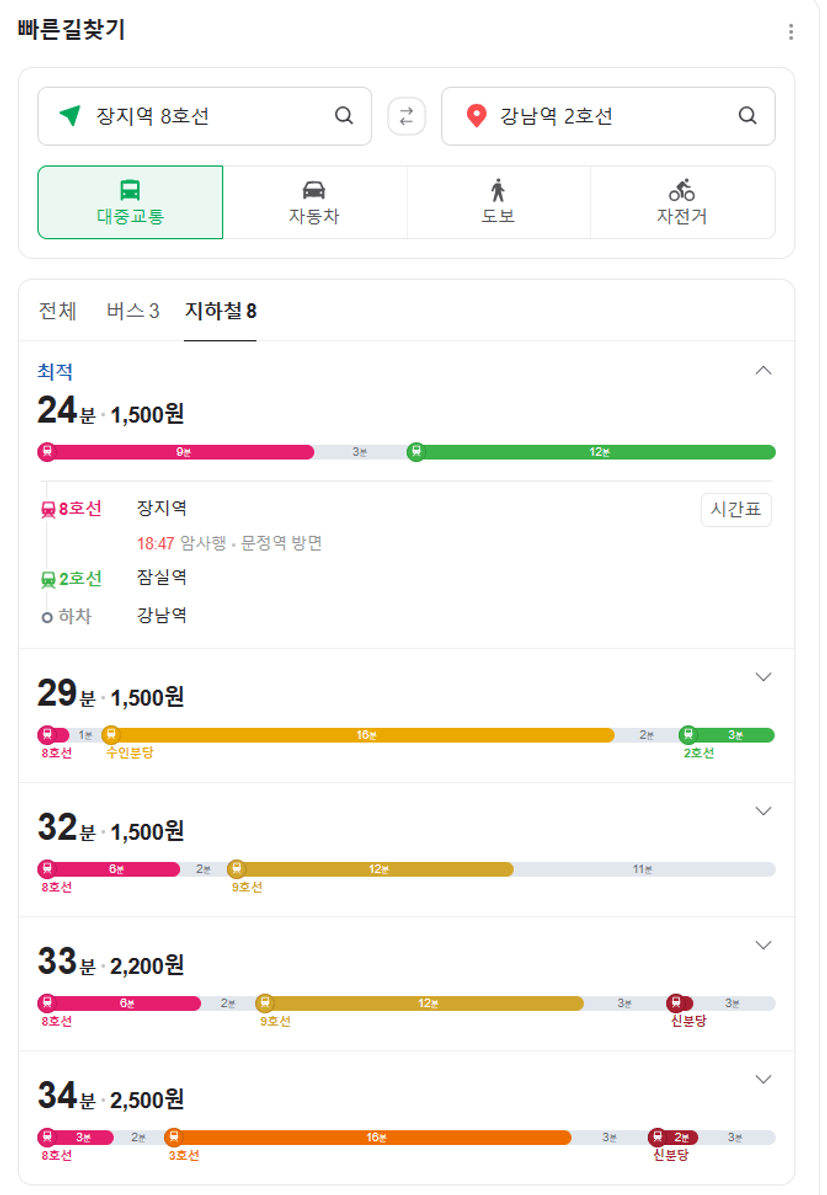The width and height of the screenshot is (827, 1195).
Task: Click the 장지역 8호선 origin input field
Action: (204, 116)
